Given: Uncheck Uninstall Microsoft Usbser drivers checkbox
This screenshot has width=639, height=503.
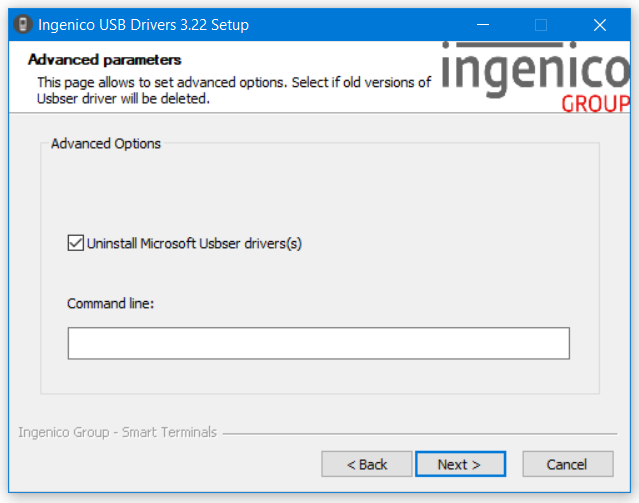Looking at the screenshot, I should pos(76,243).
